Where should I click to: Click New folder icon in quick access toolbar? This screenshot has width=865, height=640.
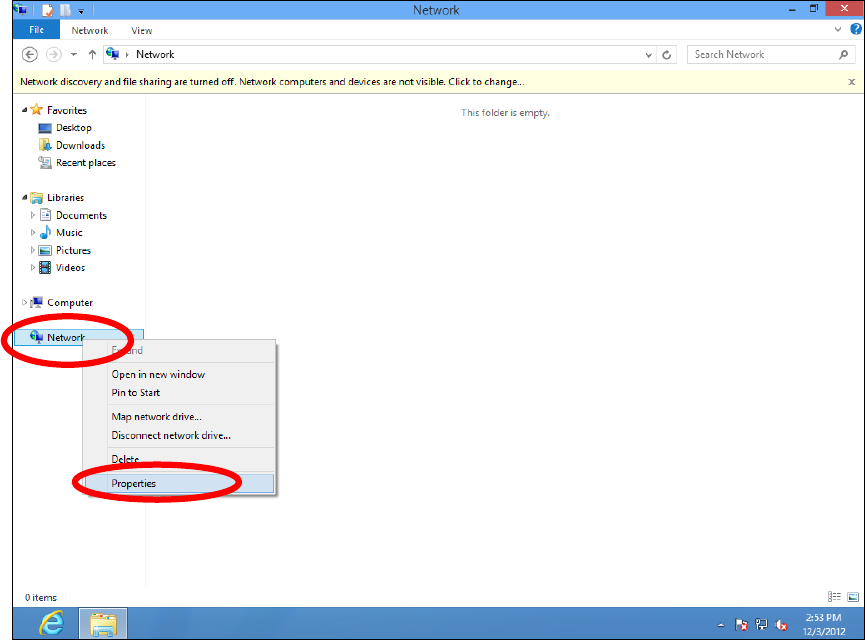[66, 10]
